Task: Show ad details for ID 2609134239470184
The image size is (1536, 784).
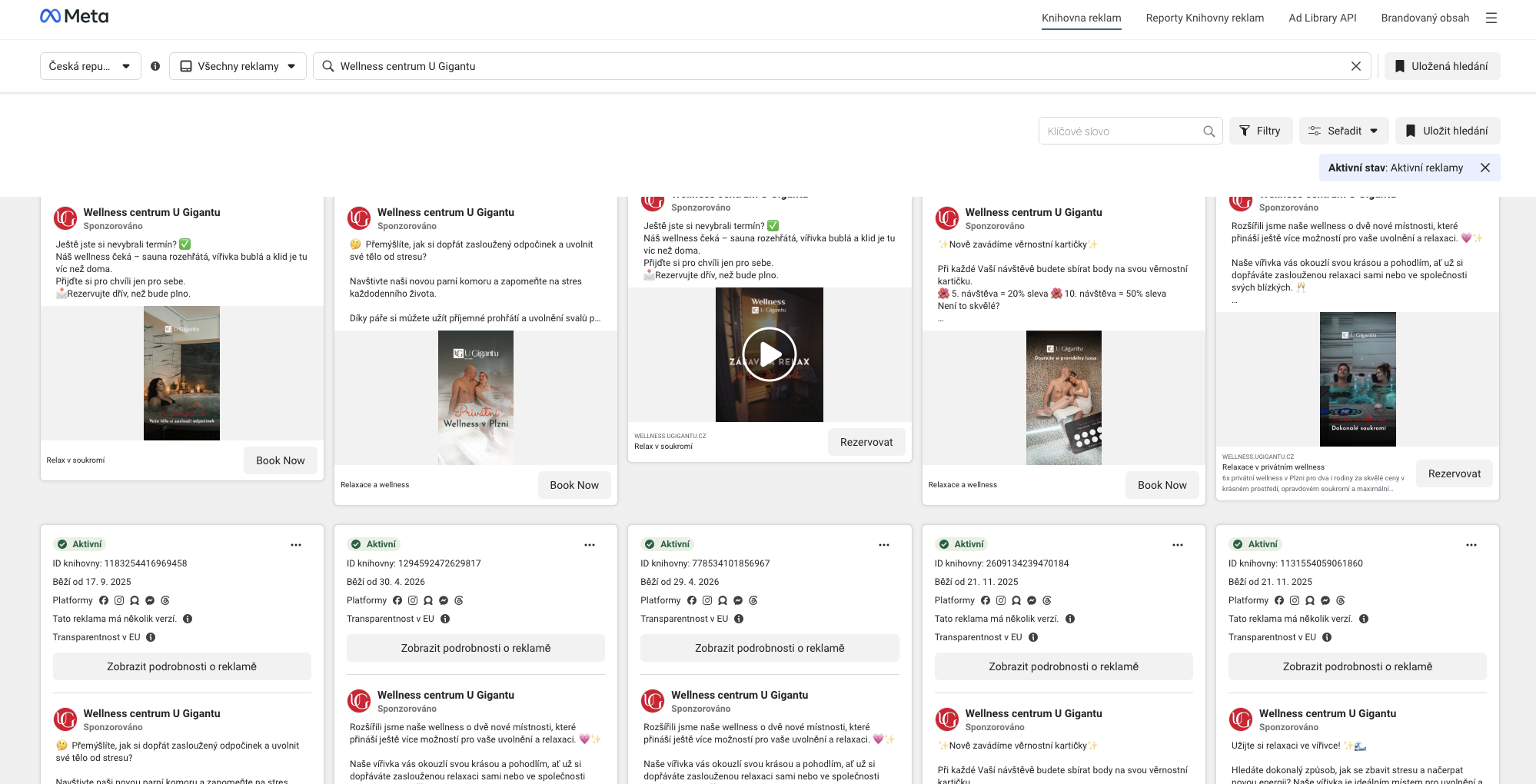Action: (1064, 666)
